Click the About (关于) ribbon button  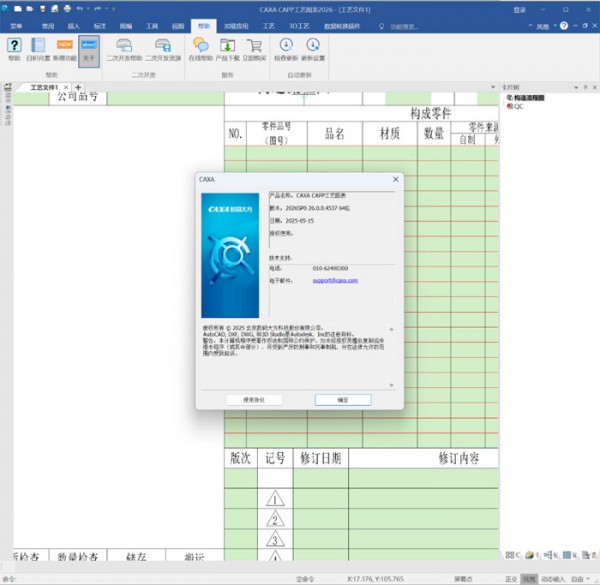(89, 51)
